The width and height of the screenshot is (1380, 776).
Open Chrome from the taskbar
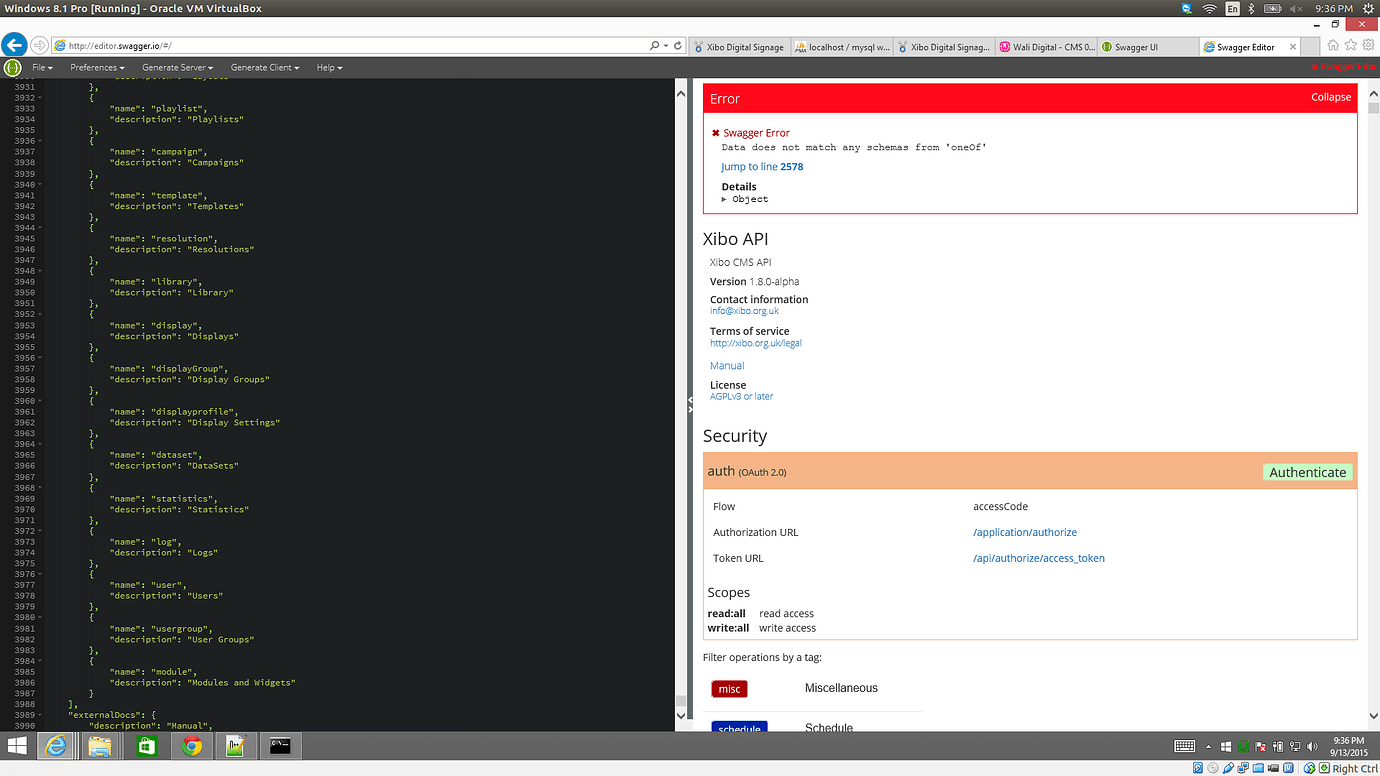[192, 745]
